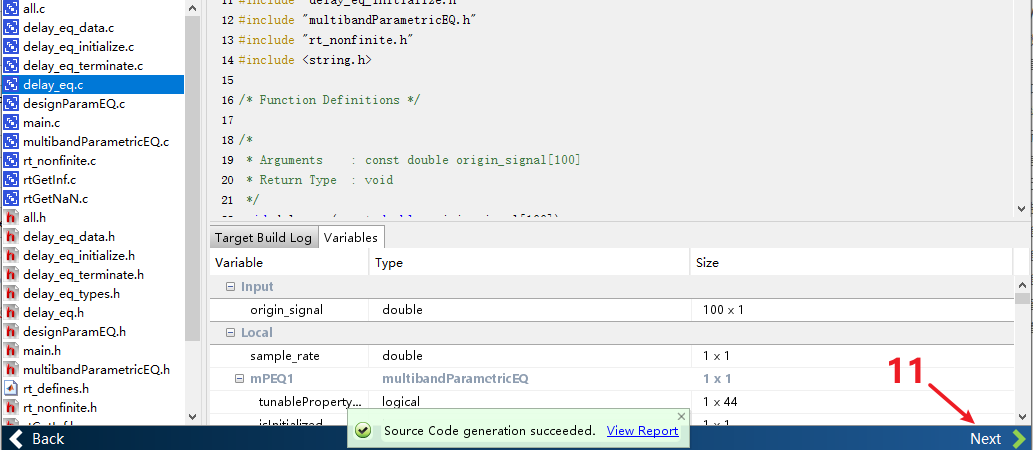The width and height of the screenshot is (1033, 450).
Task: Open delay_eq_types.h in the file list
Action: 71,293
